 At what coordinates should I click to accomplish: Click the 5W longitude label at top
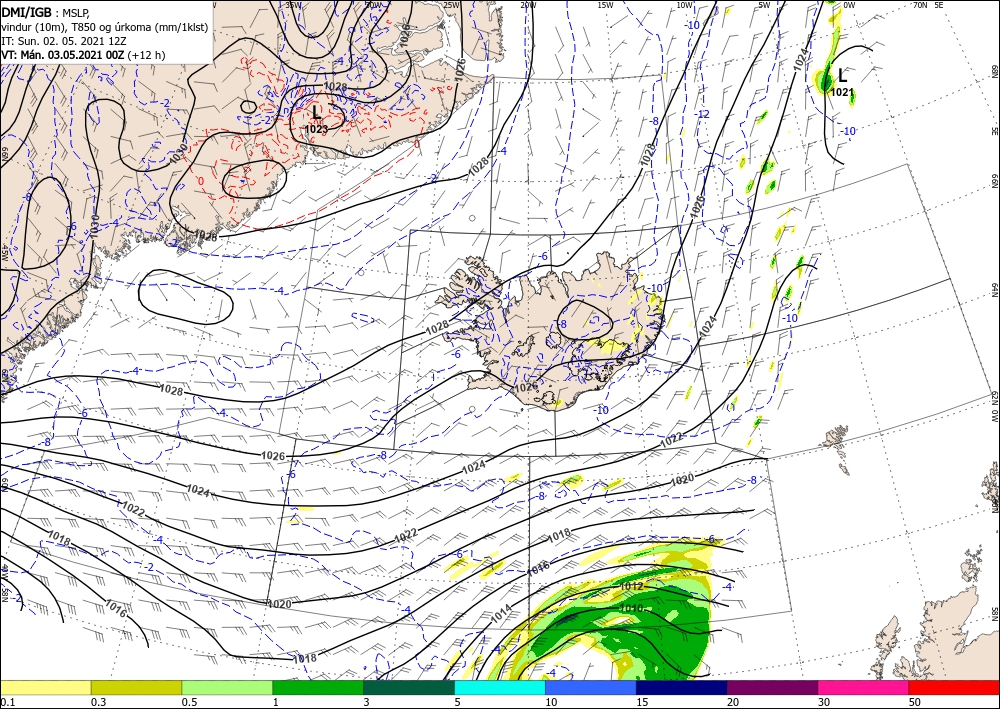point(765,5)
